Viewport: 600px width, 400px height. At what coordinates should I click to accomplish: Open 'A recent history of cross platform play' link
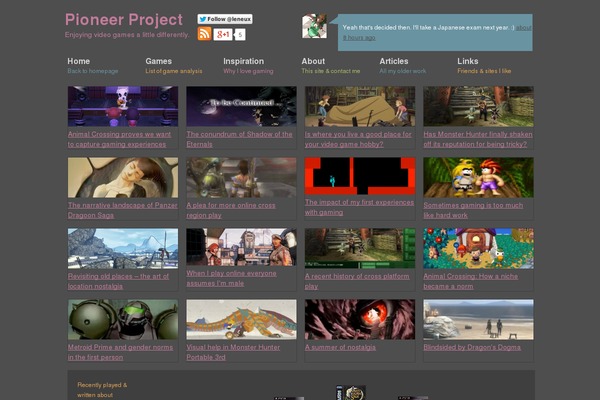(x=357, y=281)
